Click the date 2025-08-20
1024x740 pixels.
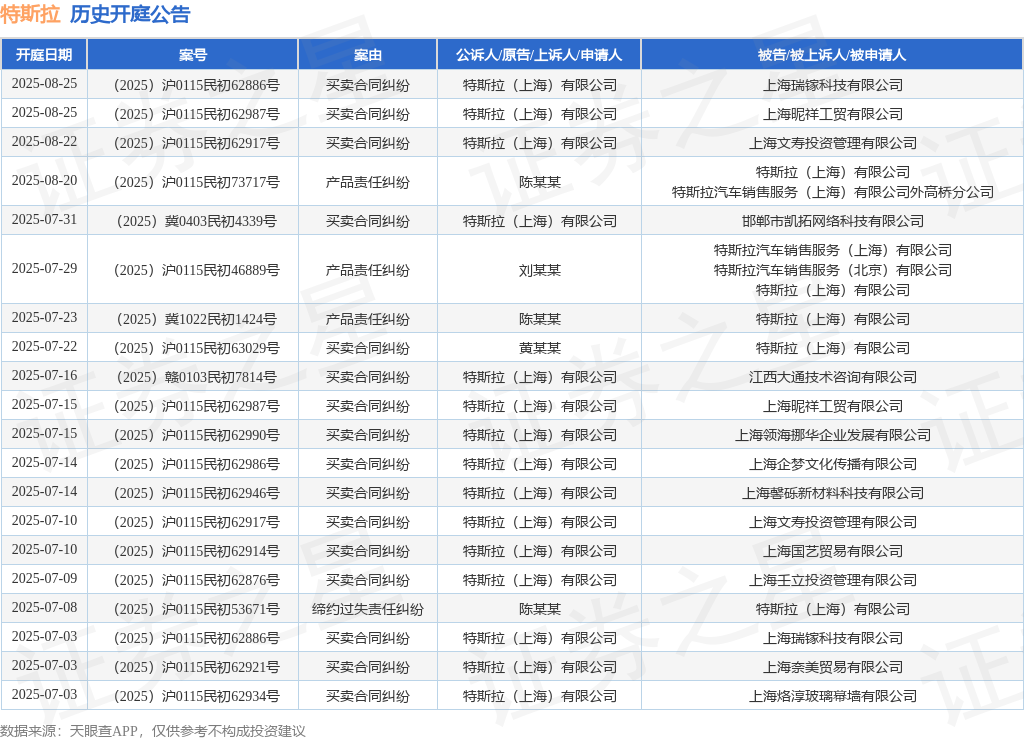point(44,181)
